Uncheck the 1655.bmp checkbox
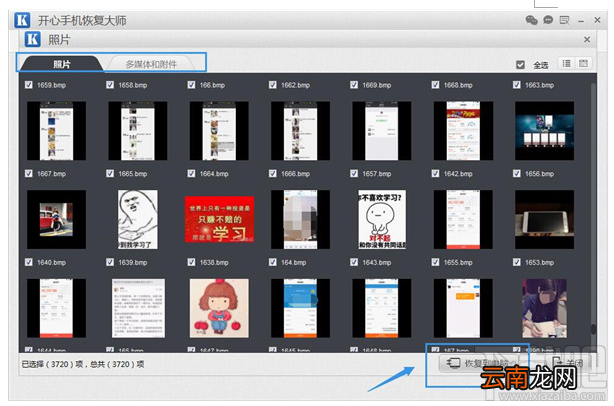The image size is (614, 406). [x=435, y=262]
